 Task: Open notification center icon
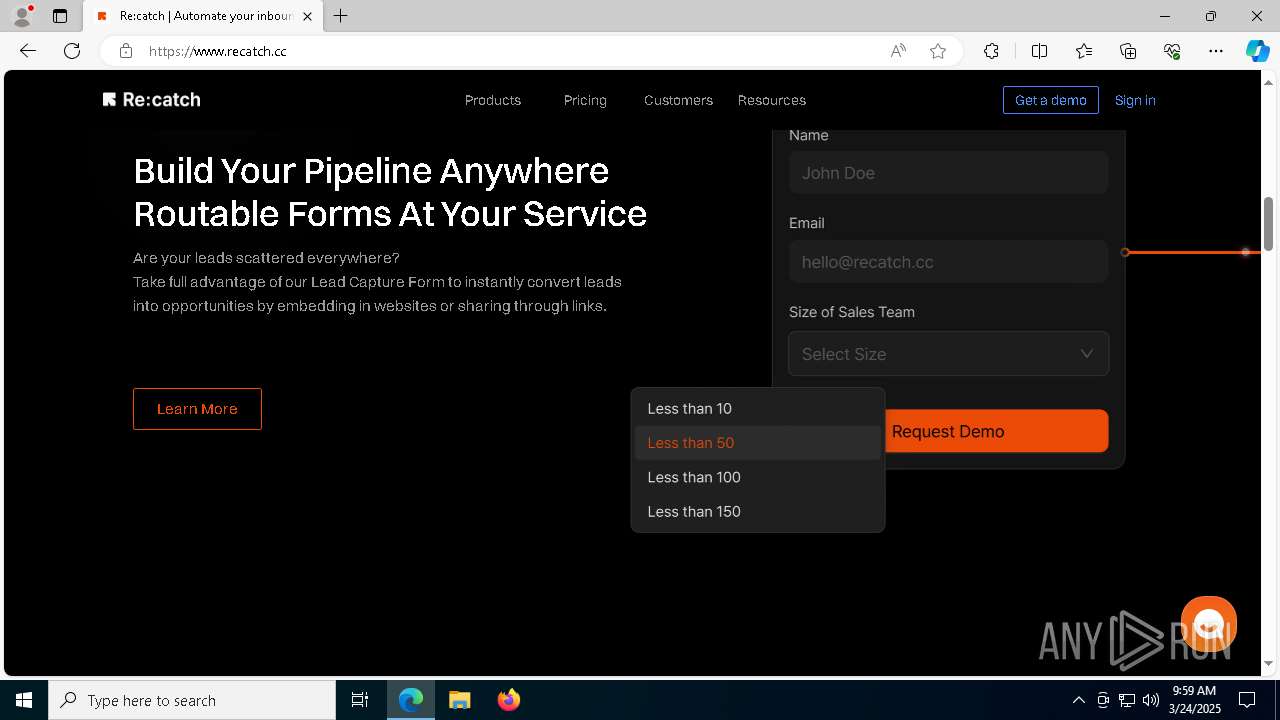1247,700
